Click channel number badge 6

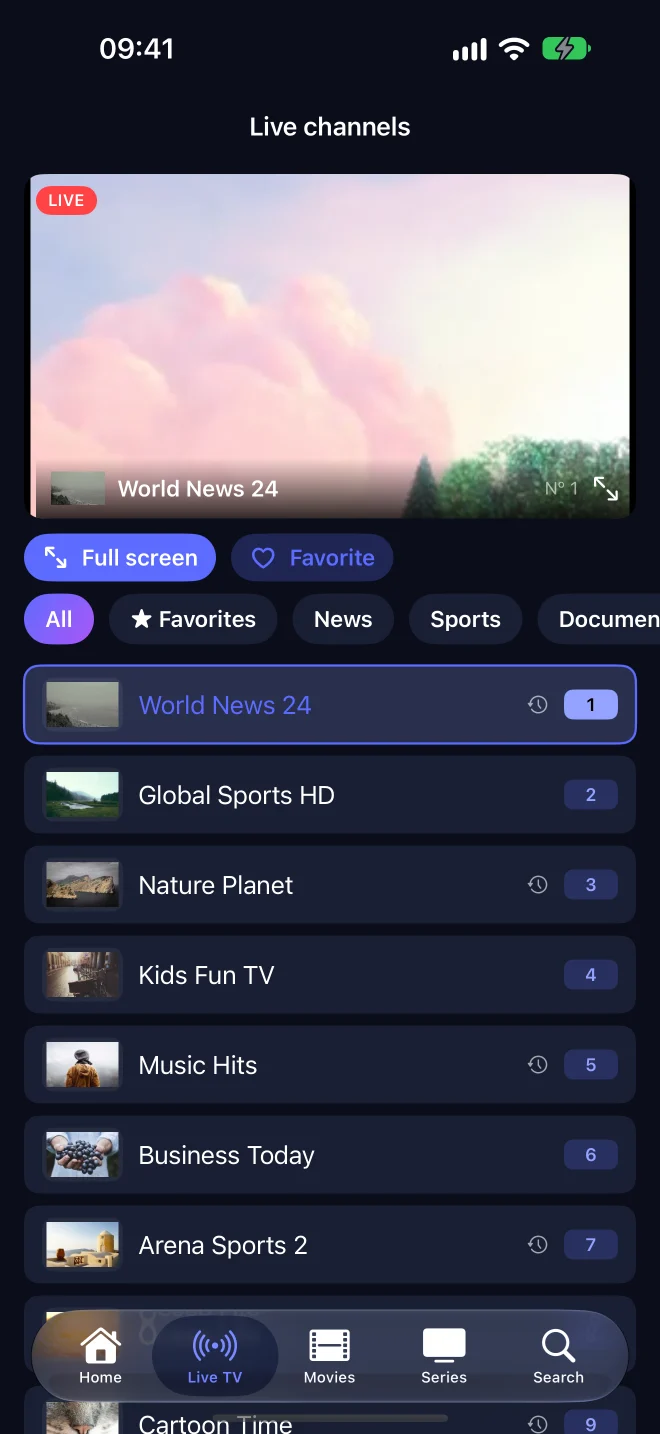click(591, 1155)
